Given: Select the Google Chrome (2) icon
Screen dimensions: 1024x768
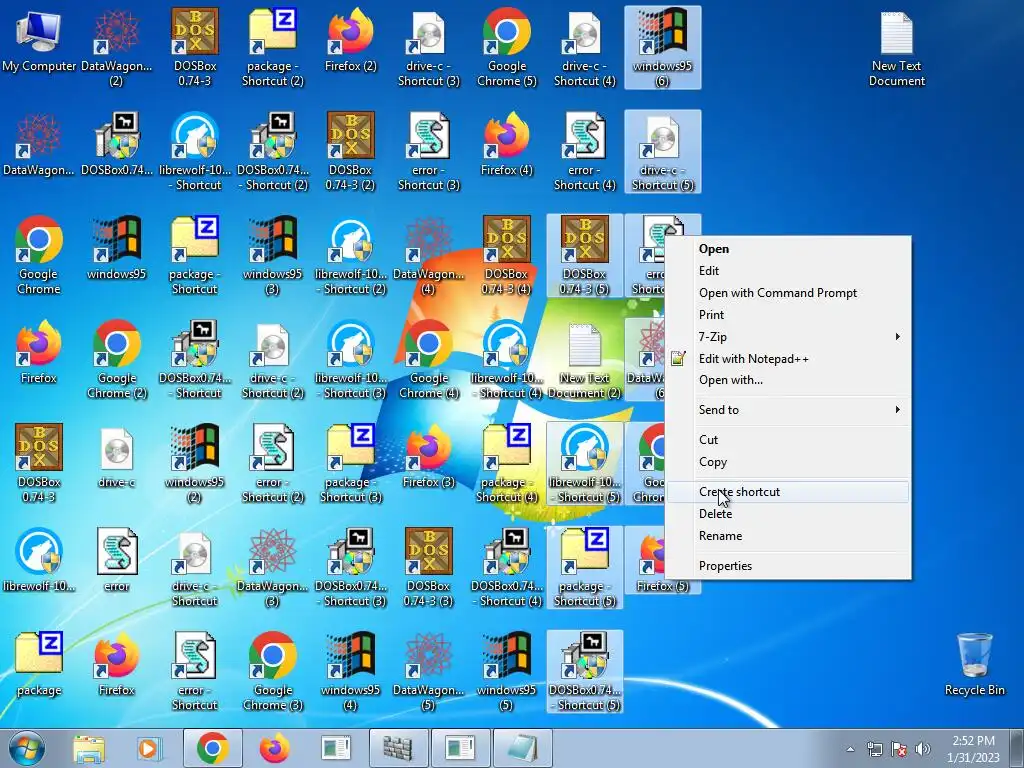Looking at the screenshot, I should pos(117,359).
